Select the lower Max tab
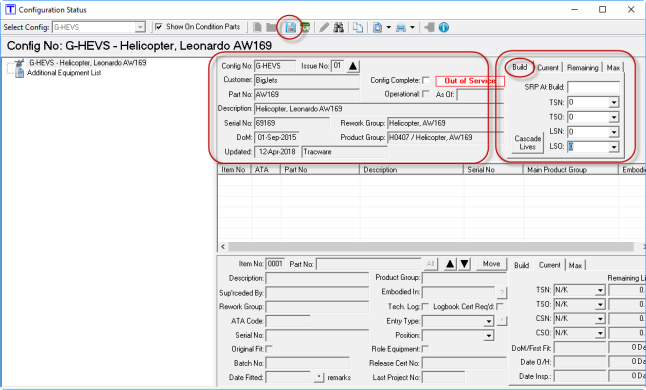Image resolution: width=646 pixels, height=390 pixels. [x=575, y=265]
